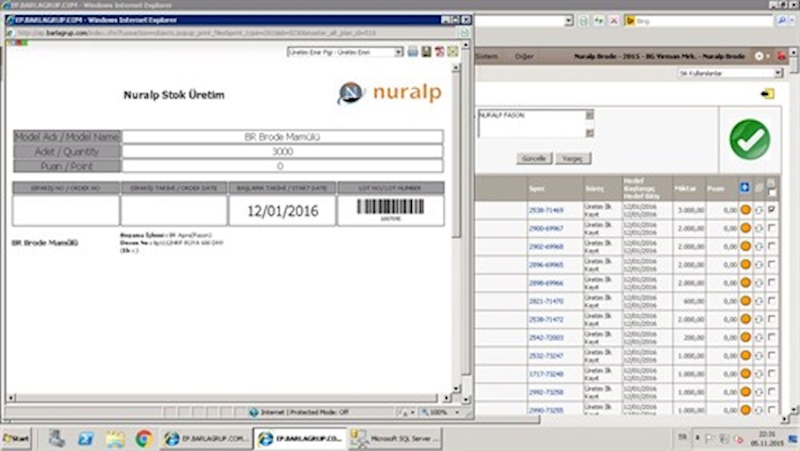Click the orange status circle in row 2900-69967
Viewport: 800px width, 451px height.
[x=745, y=228]
